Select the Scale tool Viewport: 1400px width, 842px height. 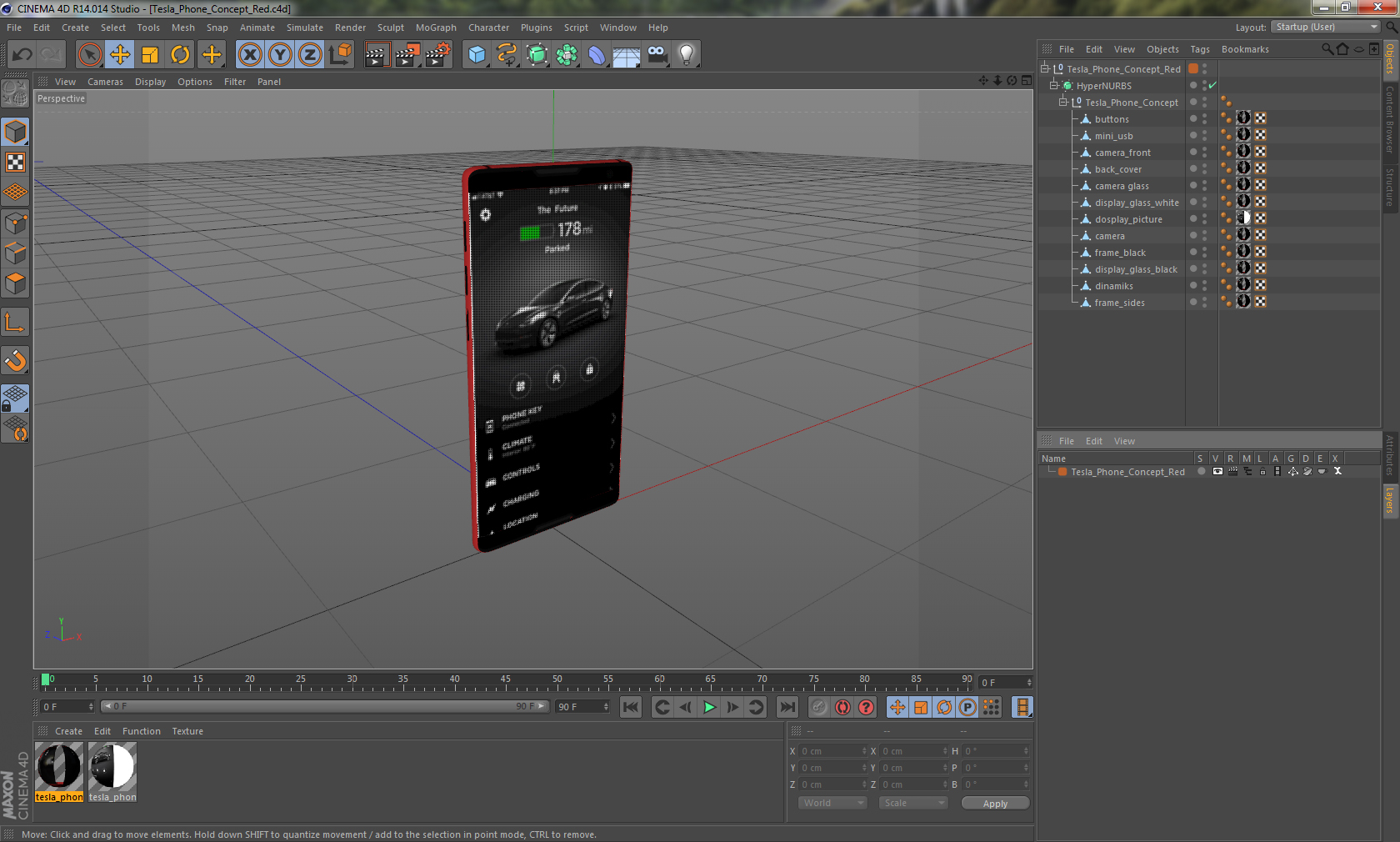(150, 55)
